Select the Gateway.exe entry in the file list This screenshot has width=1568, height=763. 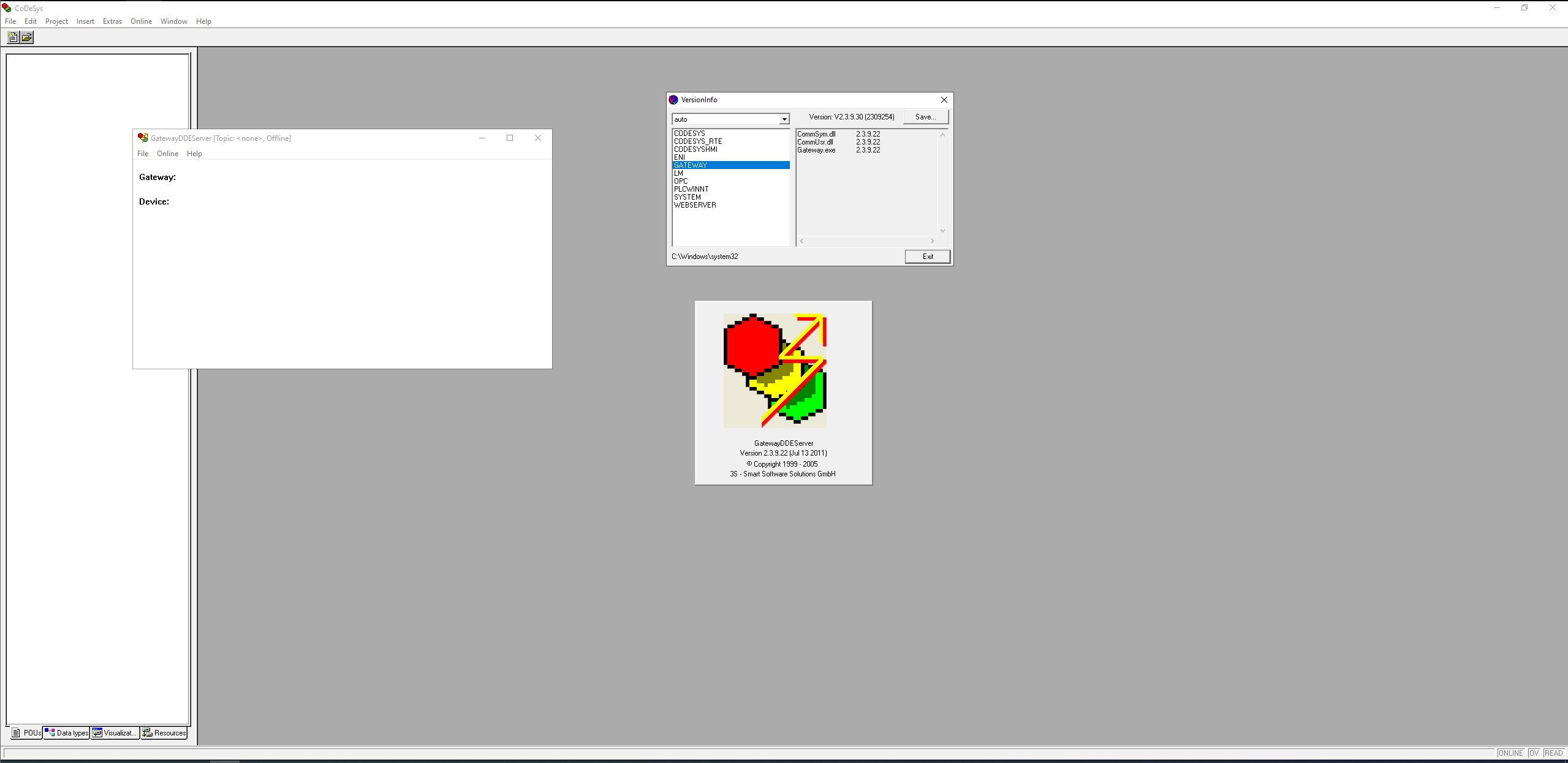(816, 150)
